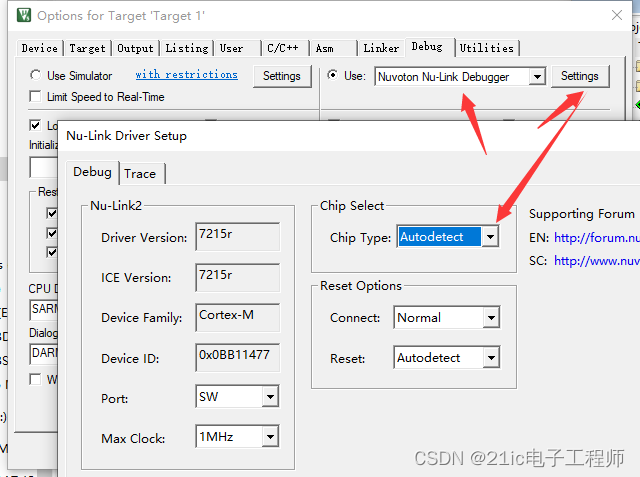Click the Dialog DLL field showing DARM
Viewport: 640px width, 477px height.
(44, 353)
